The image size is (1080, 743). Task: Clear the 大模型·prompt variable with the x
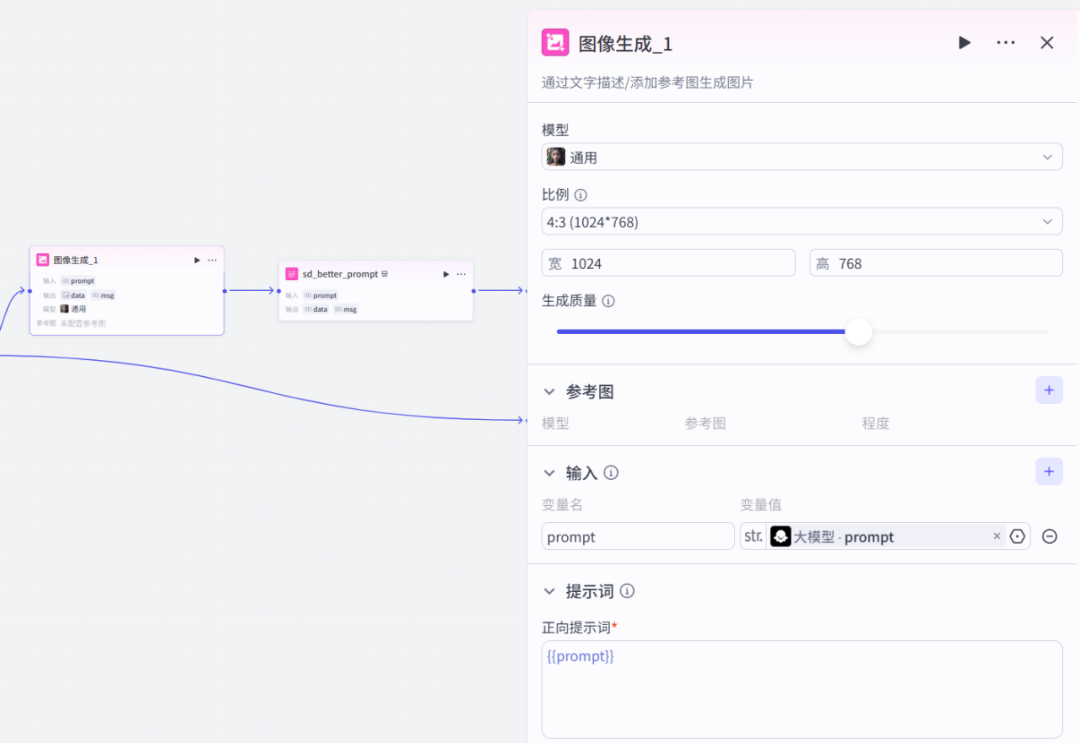(x=996, y=536)
